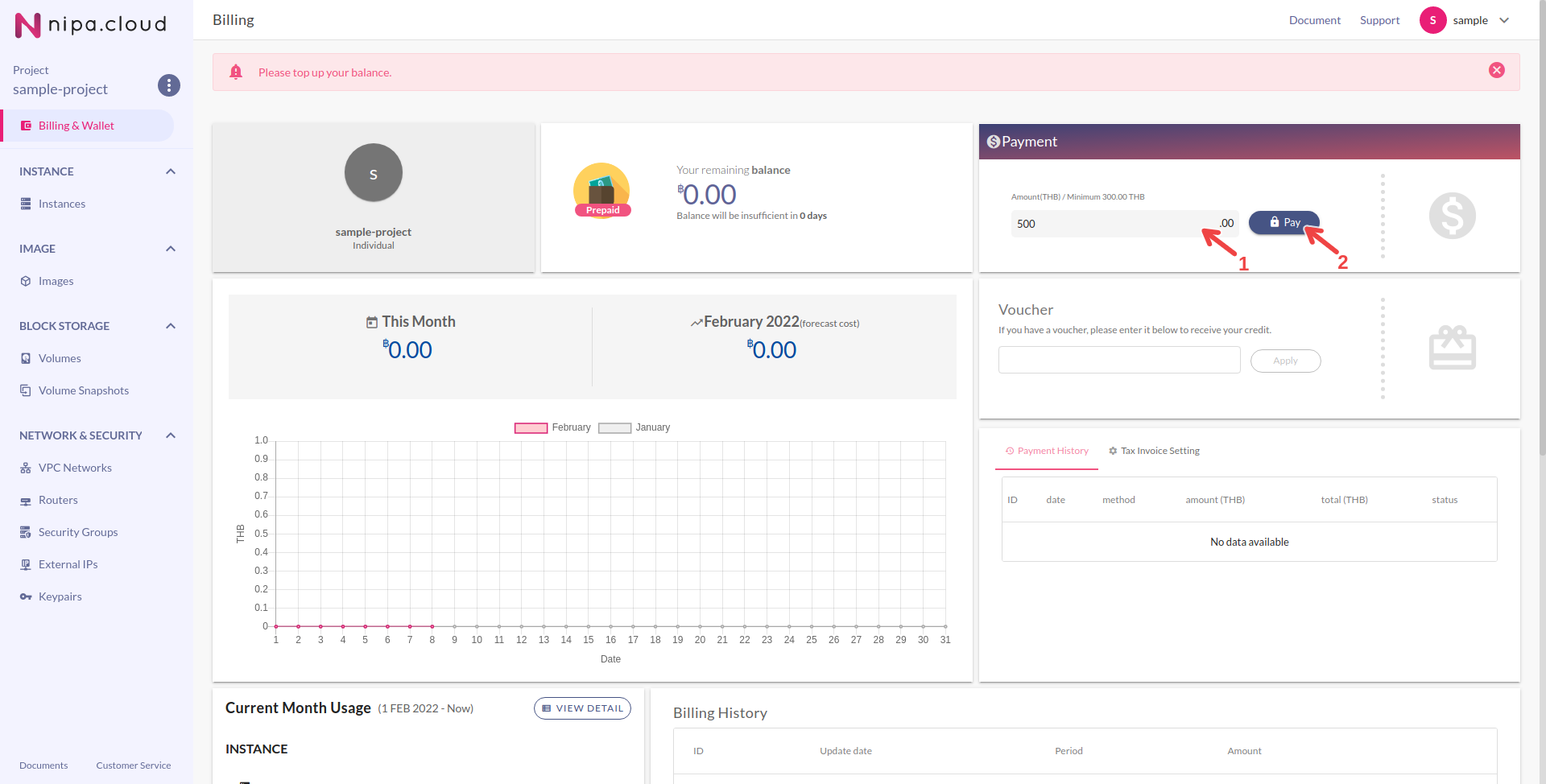Select the Payment History tab
Screen dimensions: 1546x784
[1047, 451]
